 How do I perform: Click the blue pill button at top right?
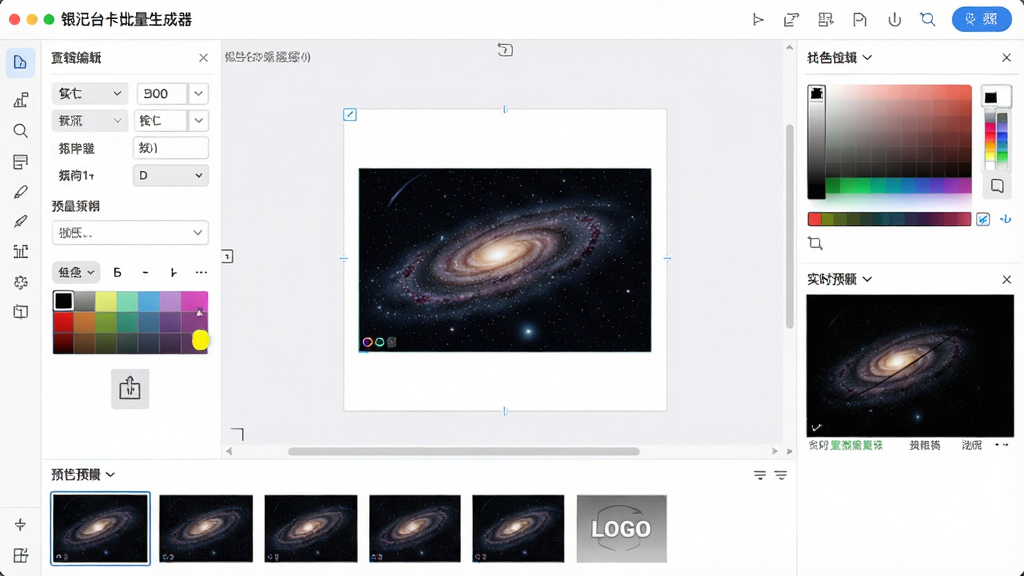(982, 19)
